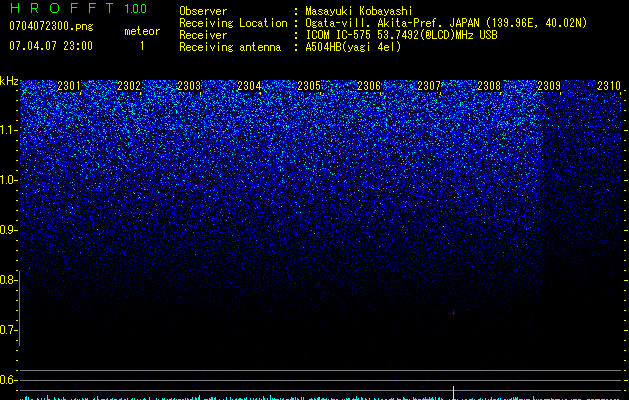Click the 0.6 frequency axis label
The image size is (629, 400).
pos(8,380)
